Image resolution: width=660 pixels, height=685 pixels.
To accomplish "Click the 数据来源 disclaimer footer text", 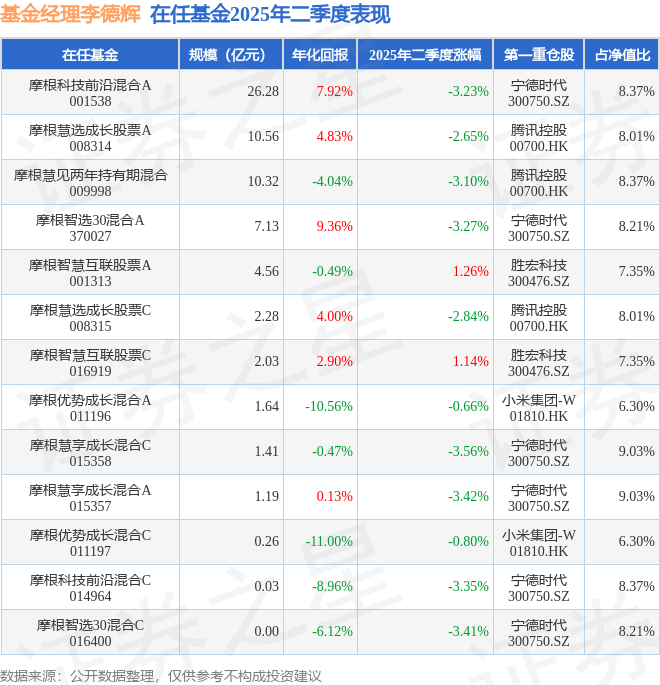I will tap(160, 676).
